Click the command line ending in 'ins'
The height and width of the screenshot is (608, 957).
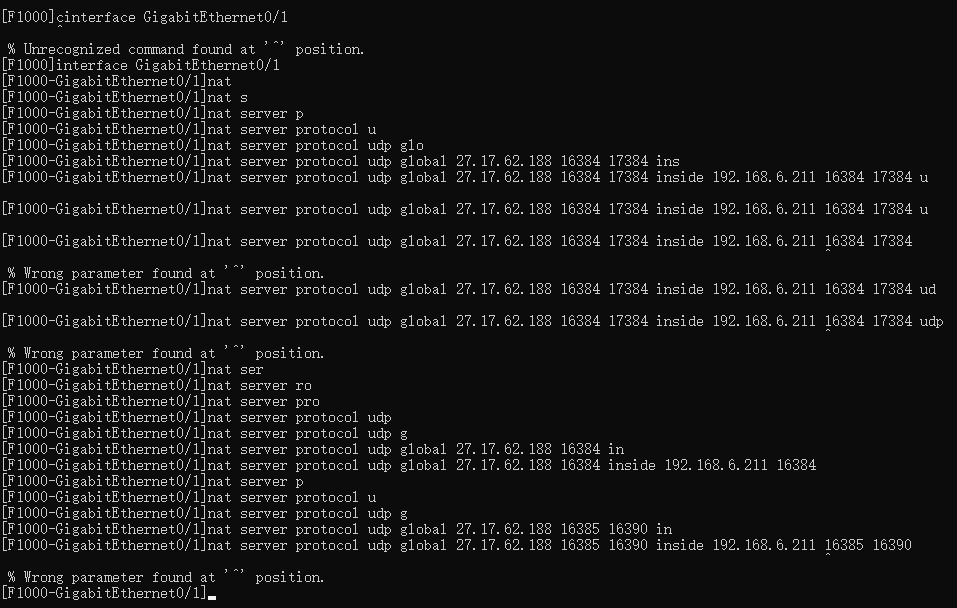point(341,161)
